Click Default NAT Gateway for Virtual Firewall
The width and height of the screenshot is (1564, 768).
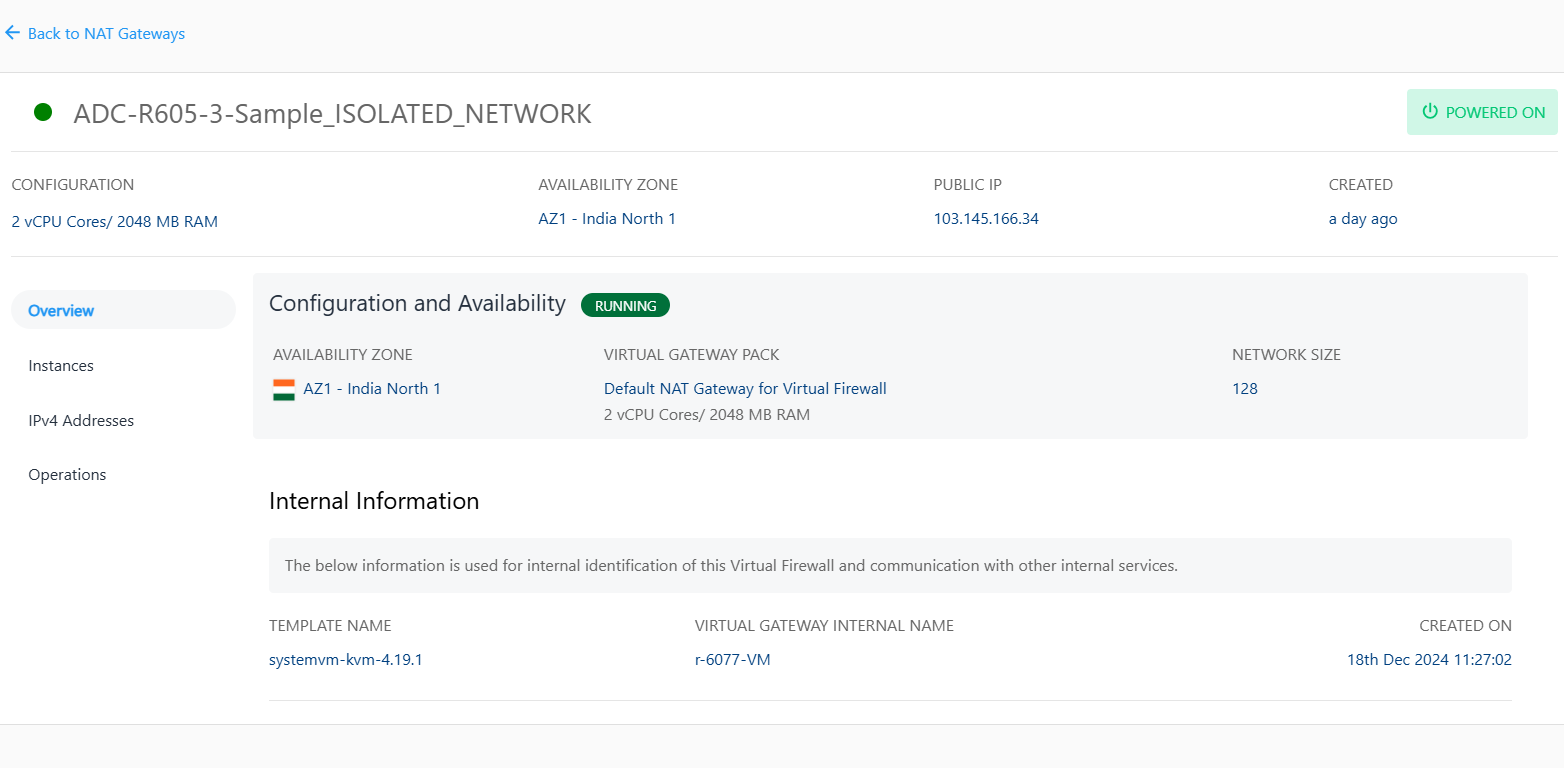click(745, 389)
